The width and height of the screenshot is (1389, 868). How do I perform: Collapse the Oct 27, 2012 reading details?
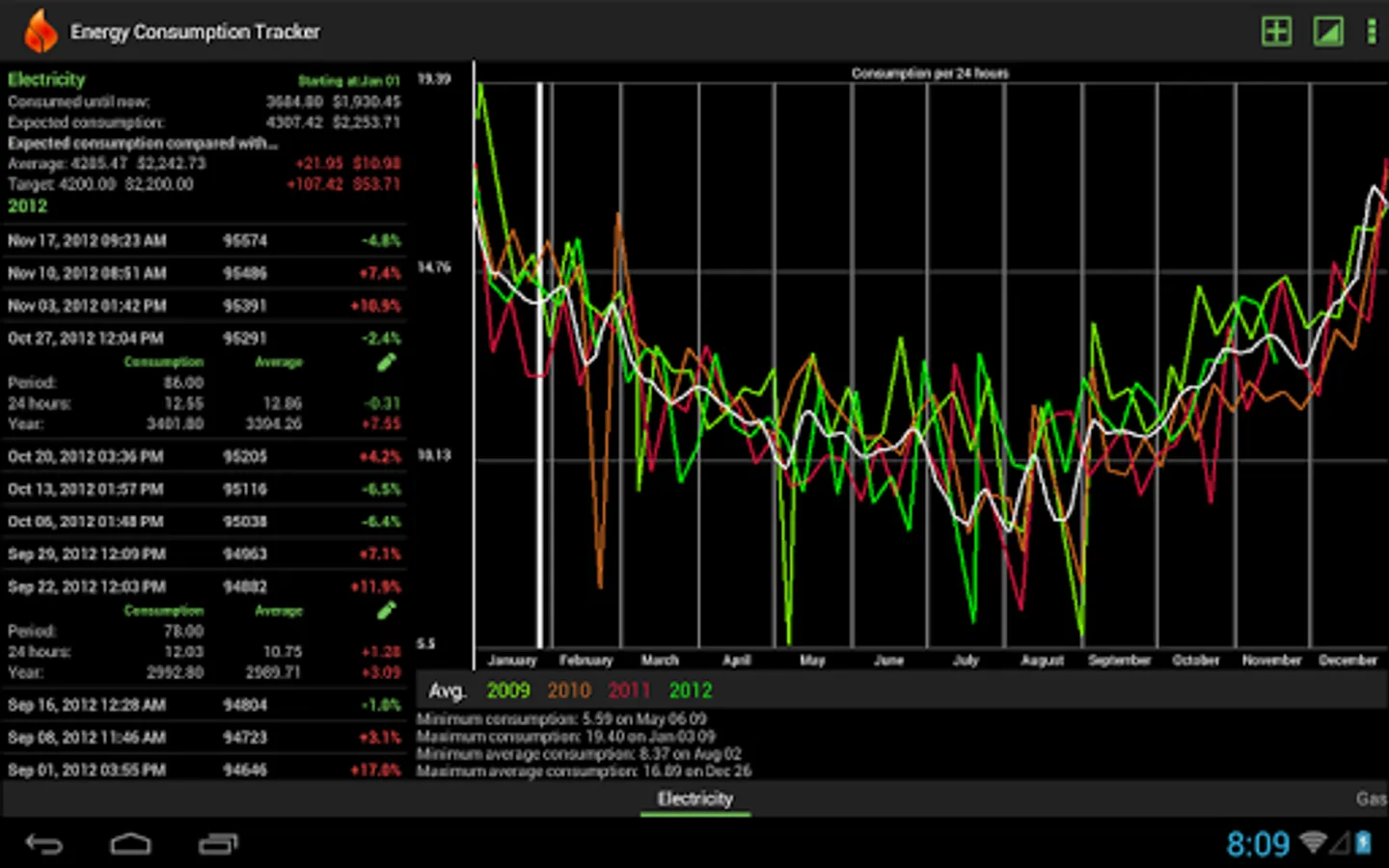click(x=203, y=339)
